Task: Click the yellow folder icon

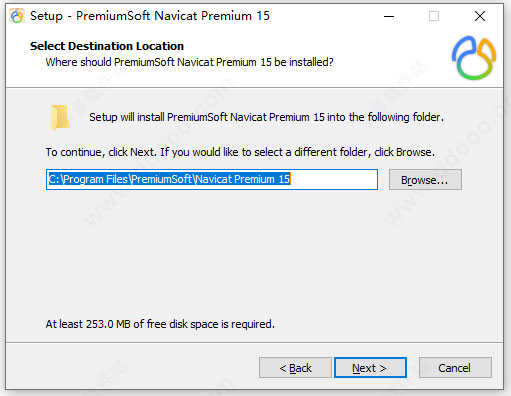Action: 60,118
